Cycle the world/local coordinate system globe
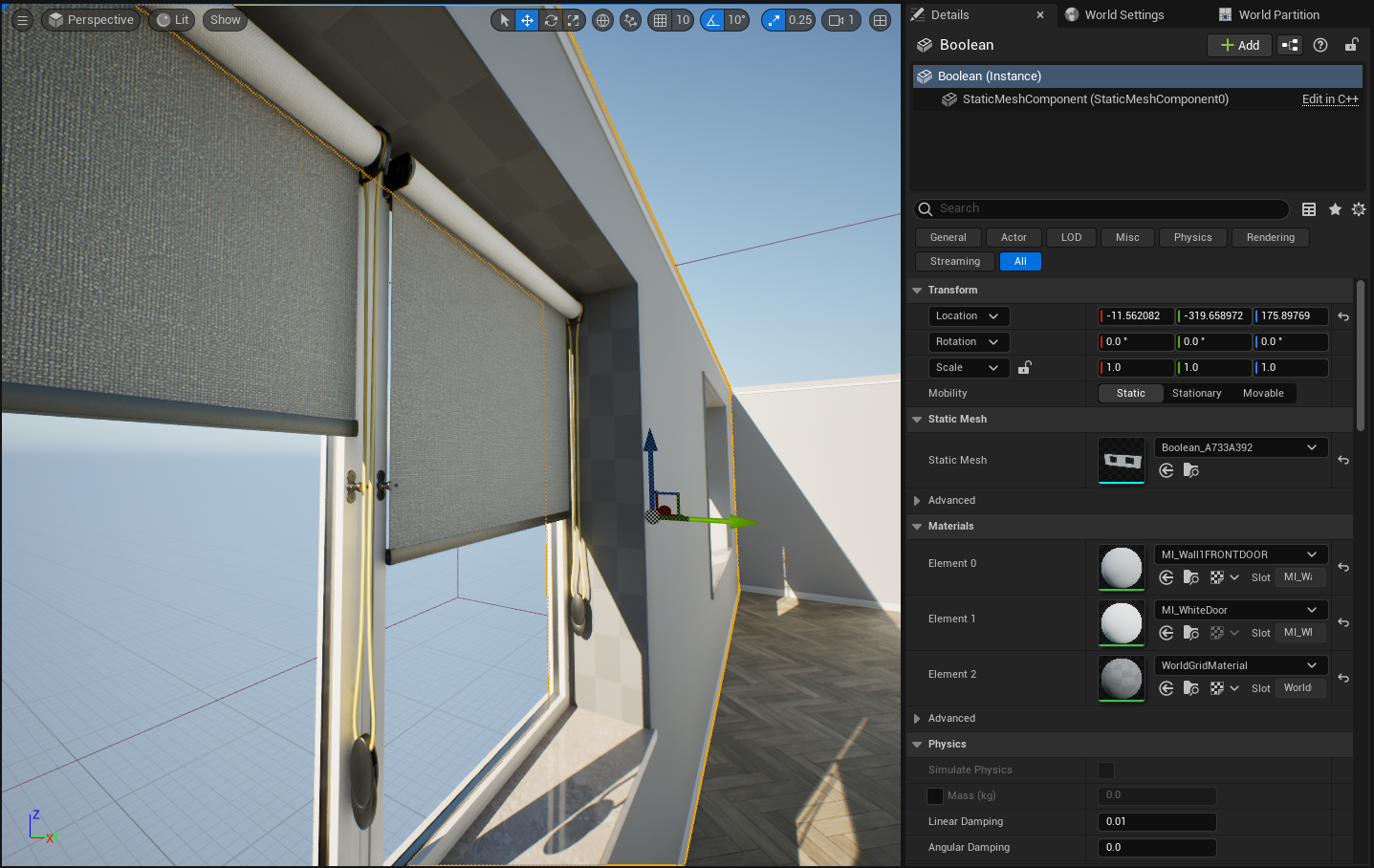Screen dimensions: 1374x868 (602, 20)
